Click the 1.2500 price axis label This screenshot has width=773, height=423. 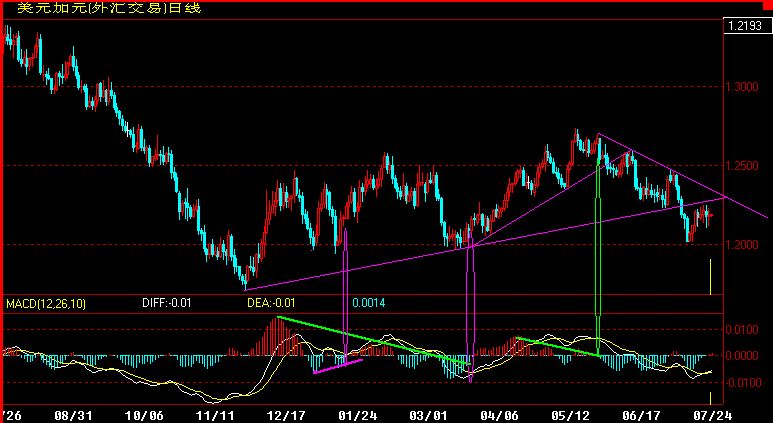point(742,166)
